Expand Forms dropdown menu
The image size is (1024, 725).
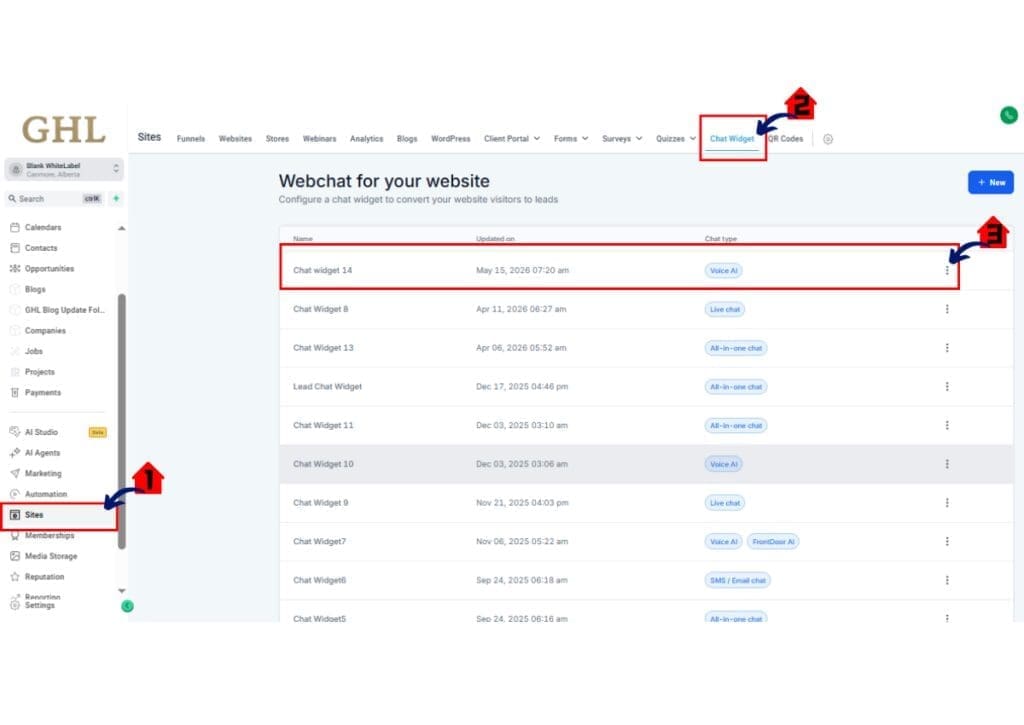click(x=571, y=138)
